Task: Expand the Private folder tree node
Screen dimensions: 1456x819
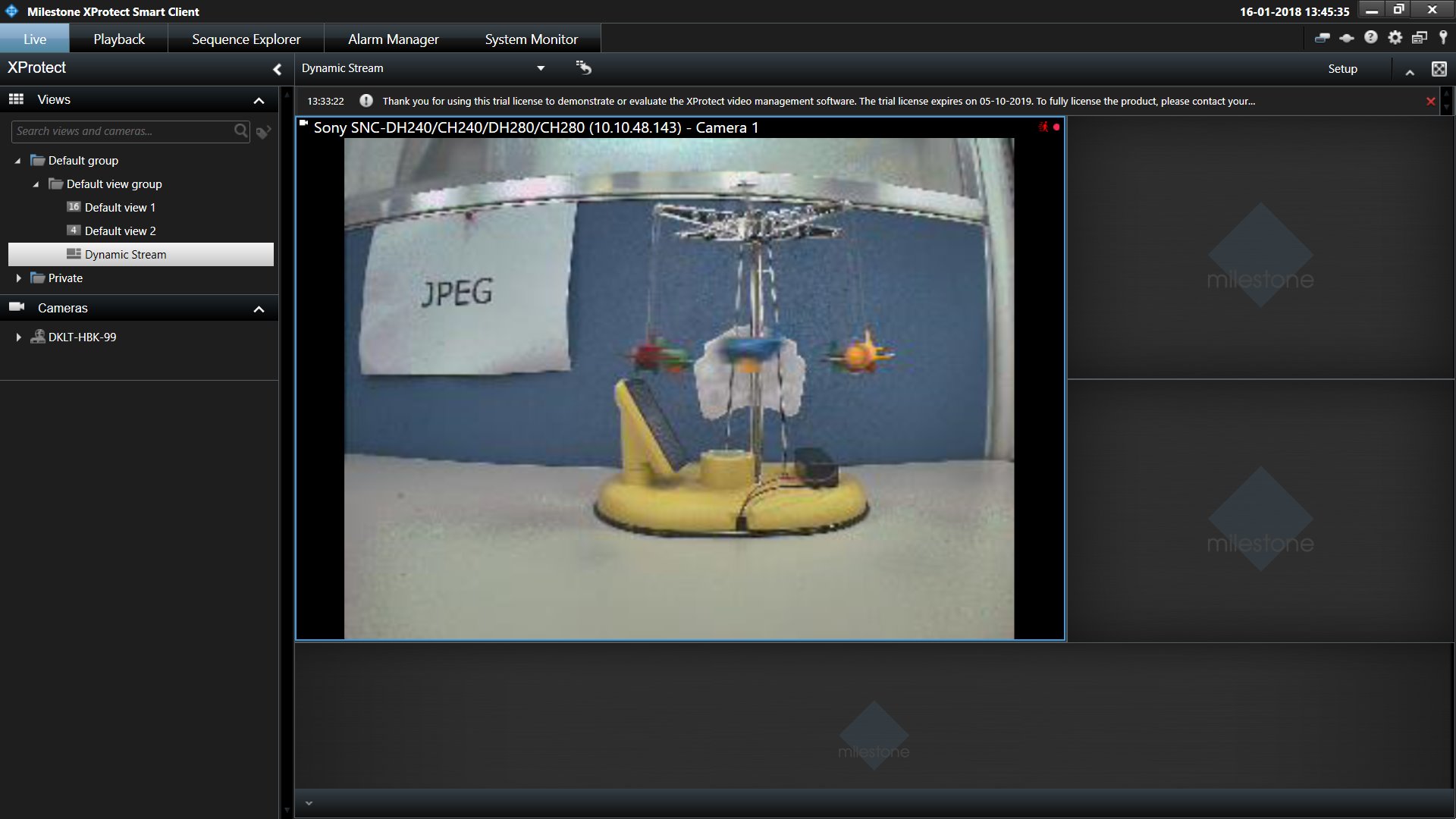Action: click(x=18, y=278)
